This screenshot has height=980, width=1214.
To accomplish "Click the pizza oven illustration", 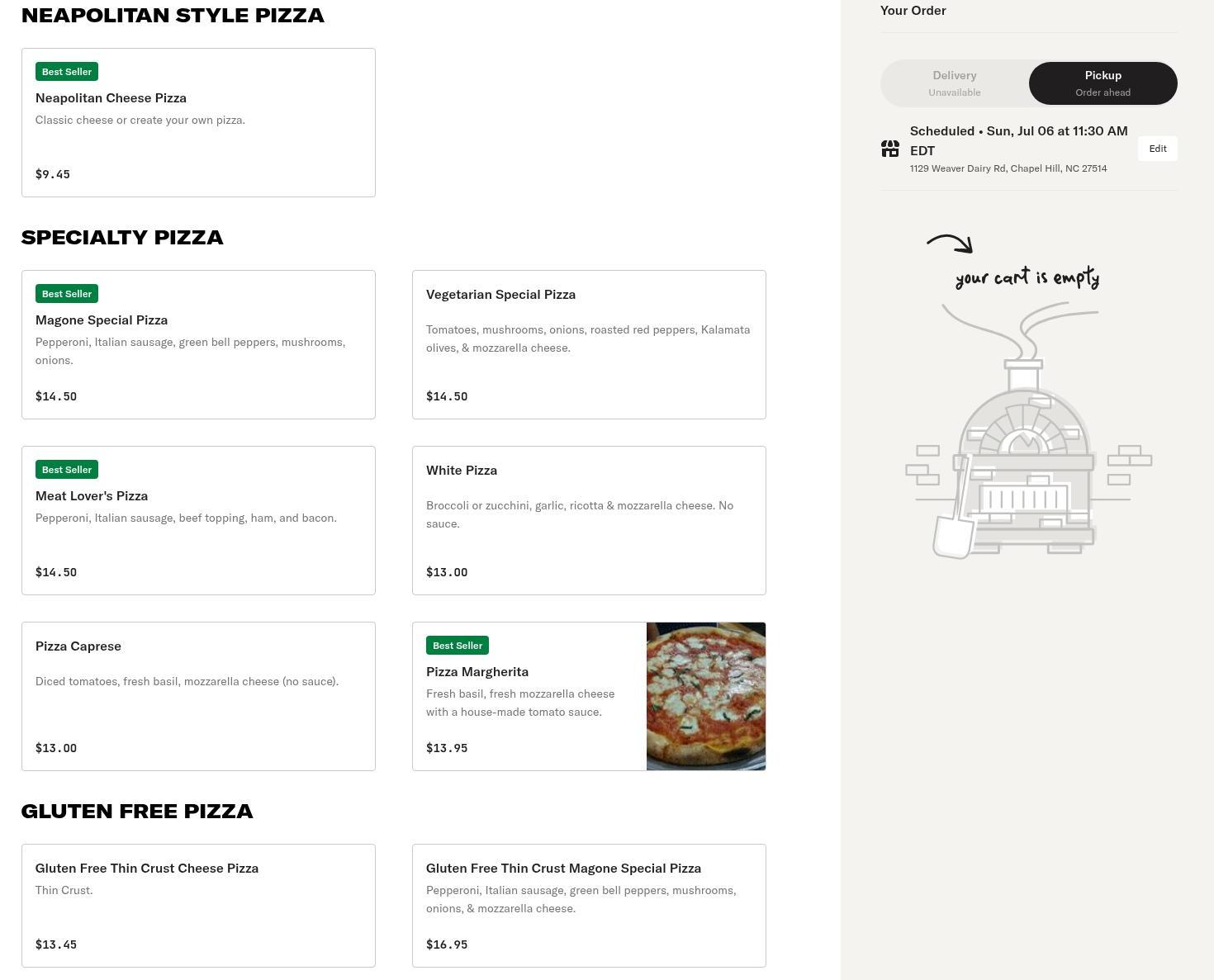I will (1024, 462).
